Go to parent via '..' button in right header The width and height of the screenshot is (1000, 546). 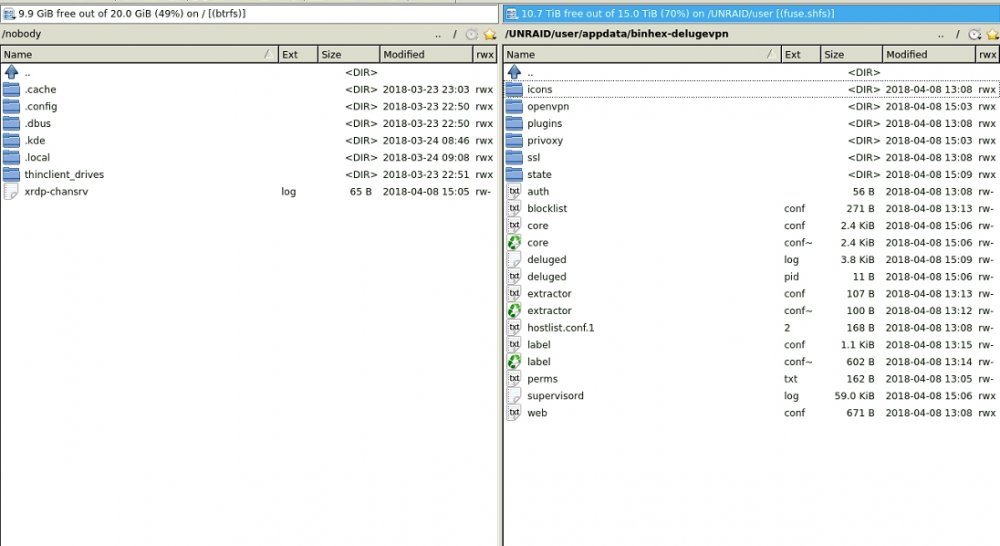[x=941, y=35]
